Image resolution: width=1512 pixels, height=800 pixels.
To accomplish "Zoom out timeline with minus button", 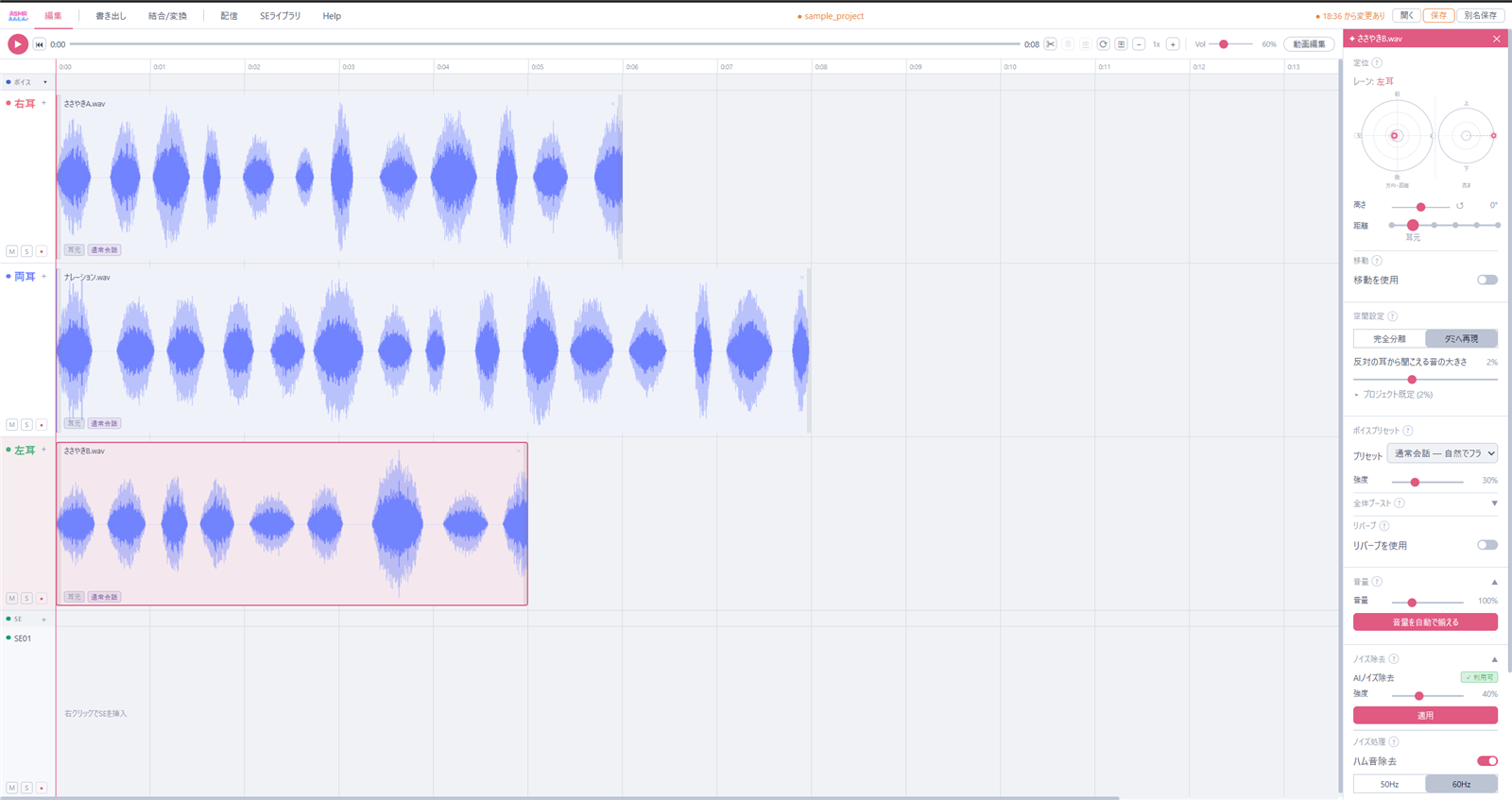I will point(1139,44).
